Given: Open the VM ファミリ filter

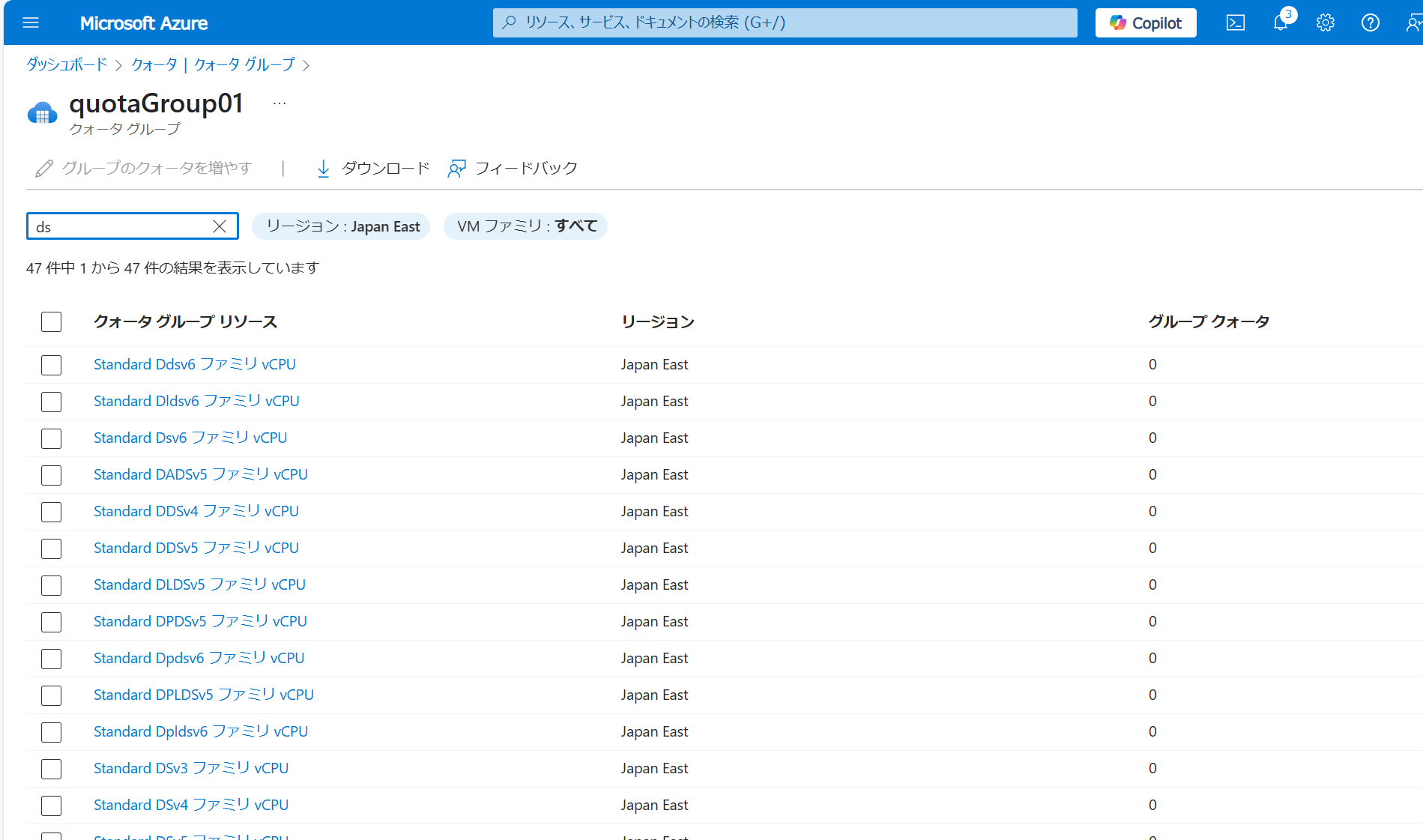Looking at the screenshot, I should pyautogui.click(x=526, y=226).
